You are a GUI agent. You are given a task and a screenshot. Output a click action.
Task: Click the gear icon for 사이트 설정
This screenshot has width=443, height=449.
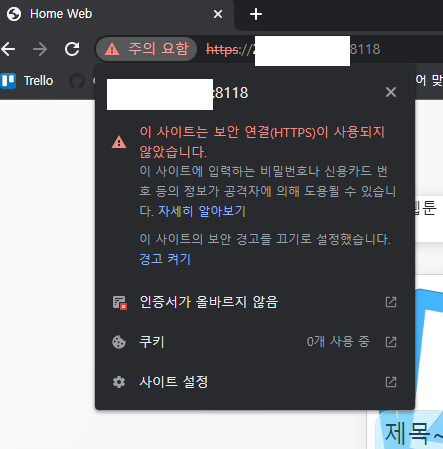[x=119, y=382]
